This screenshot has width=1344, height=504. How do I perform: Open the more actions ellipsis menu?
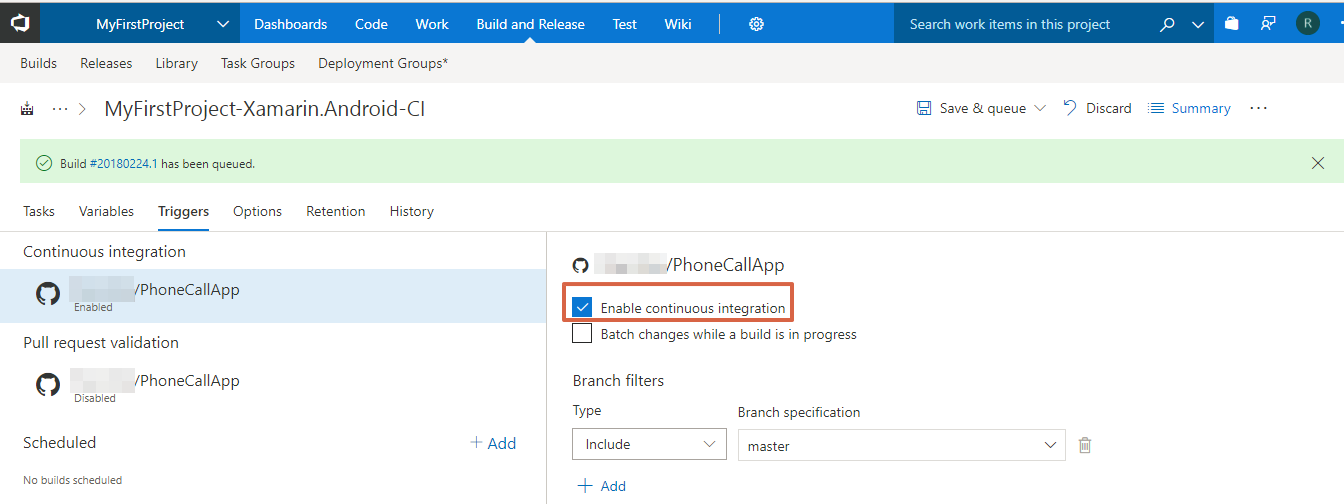[1259, 108]
